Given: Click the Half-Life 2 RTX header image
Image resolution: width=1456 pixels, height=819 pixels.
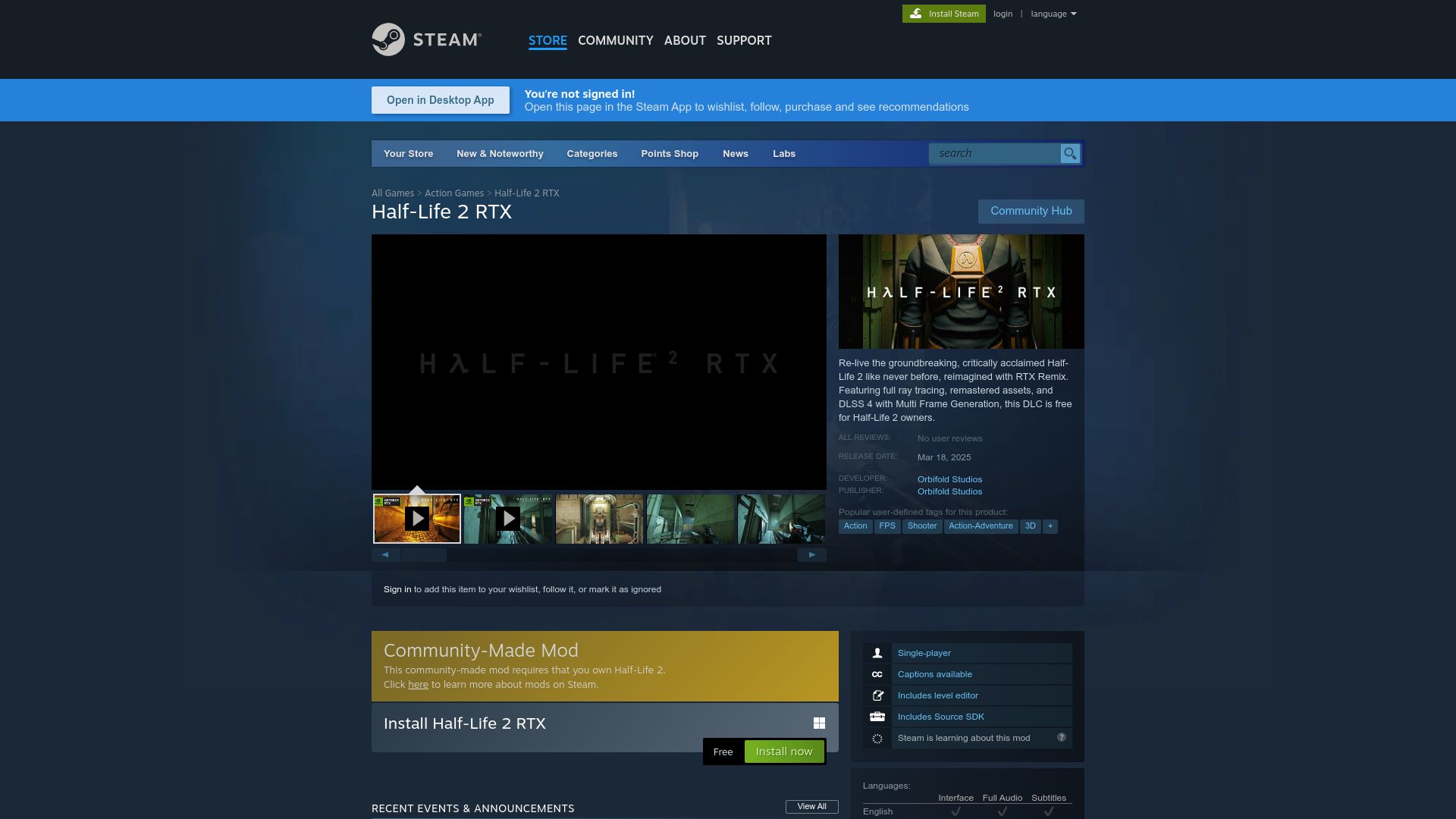Looking at the screenshot, I should [962, 291].
